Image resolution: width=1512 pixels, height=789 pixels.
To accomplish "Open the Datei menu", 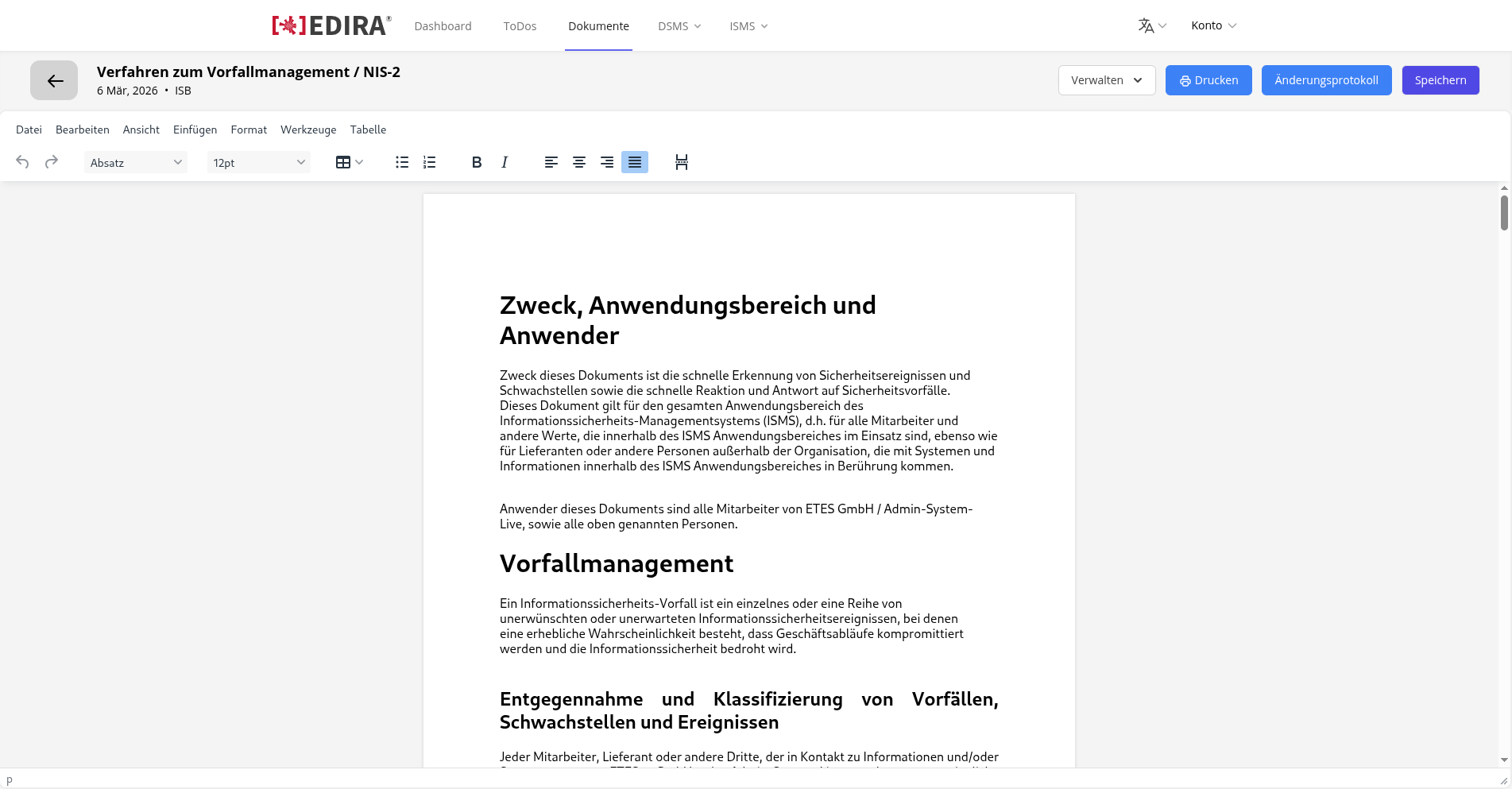I will (29, 130).
